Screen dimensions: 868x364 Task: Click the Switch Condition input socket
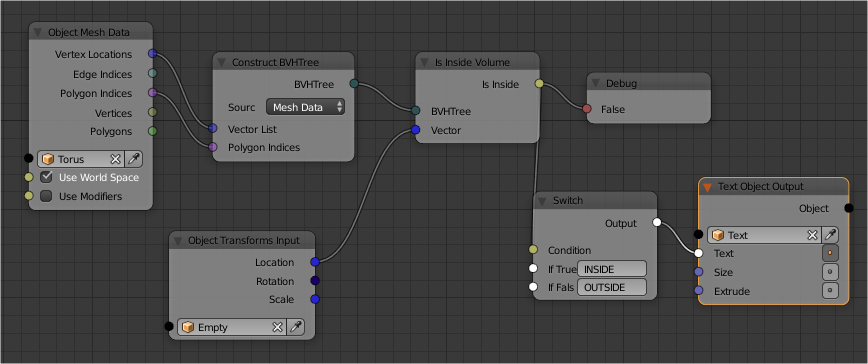coord(533,249)
